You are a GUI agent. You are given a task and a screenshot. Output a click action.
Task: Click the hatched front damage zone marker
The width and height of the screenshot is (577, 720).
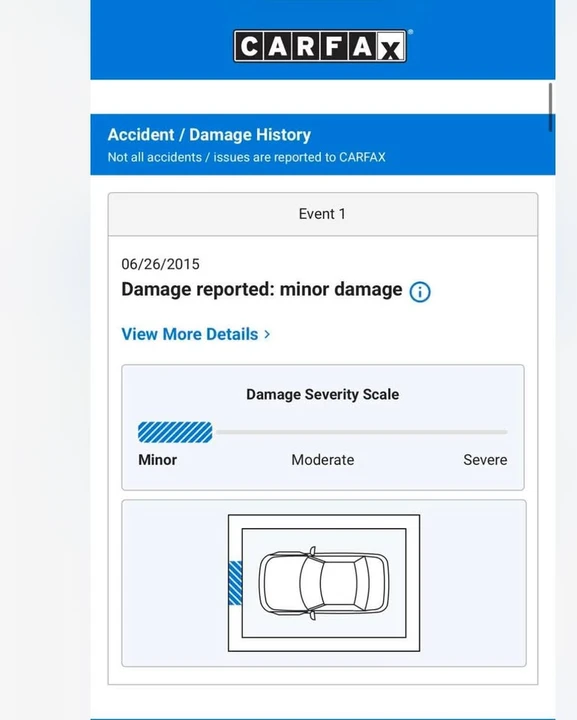coord(235,583)
